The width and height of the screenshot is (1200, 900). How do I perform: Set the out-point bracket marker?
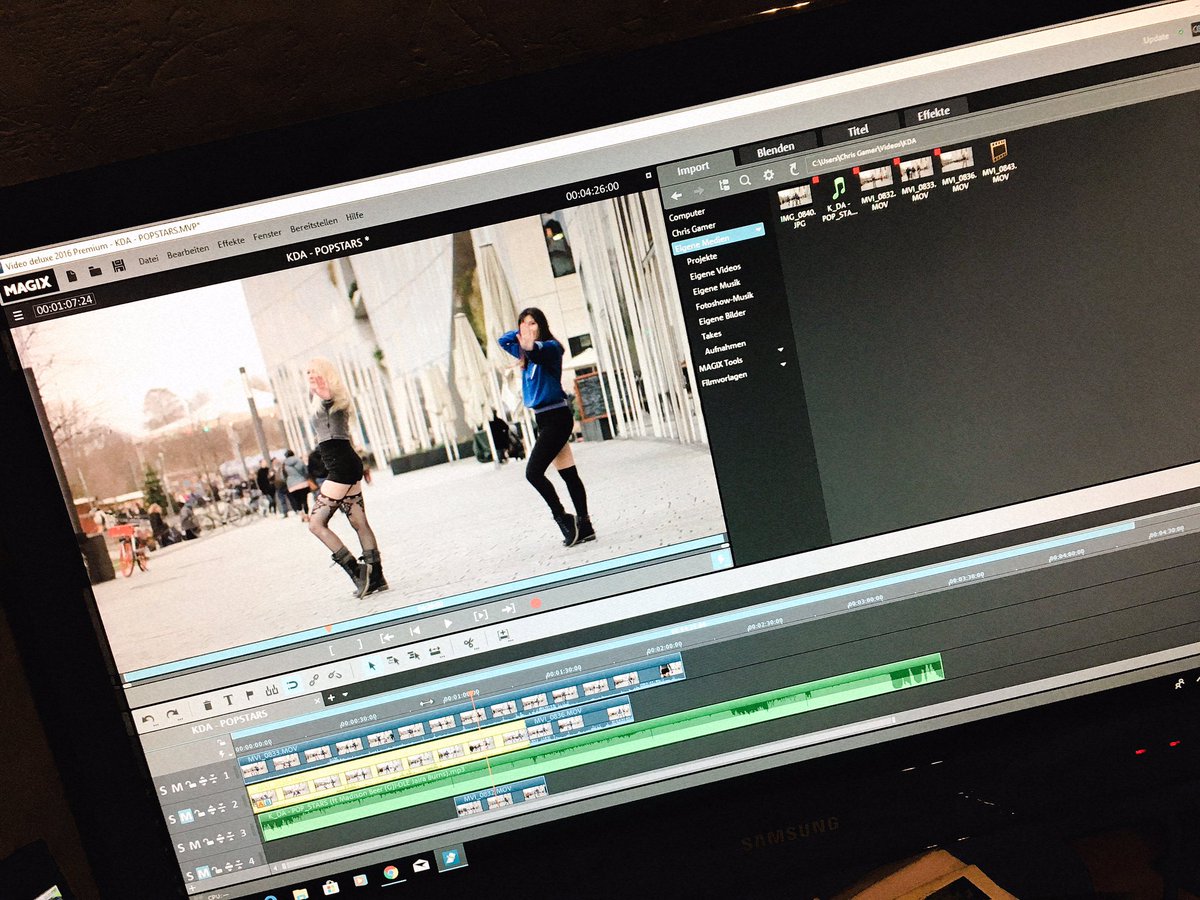point(360,644)
